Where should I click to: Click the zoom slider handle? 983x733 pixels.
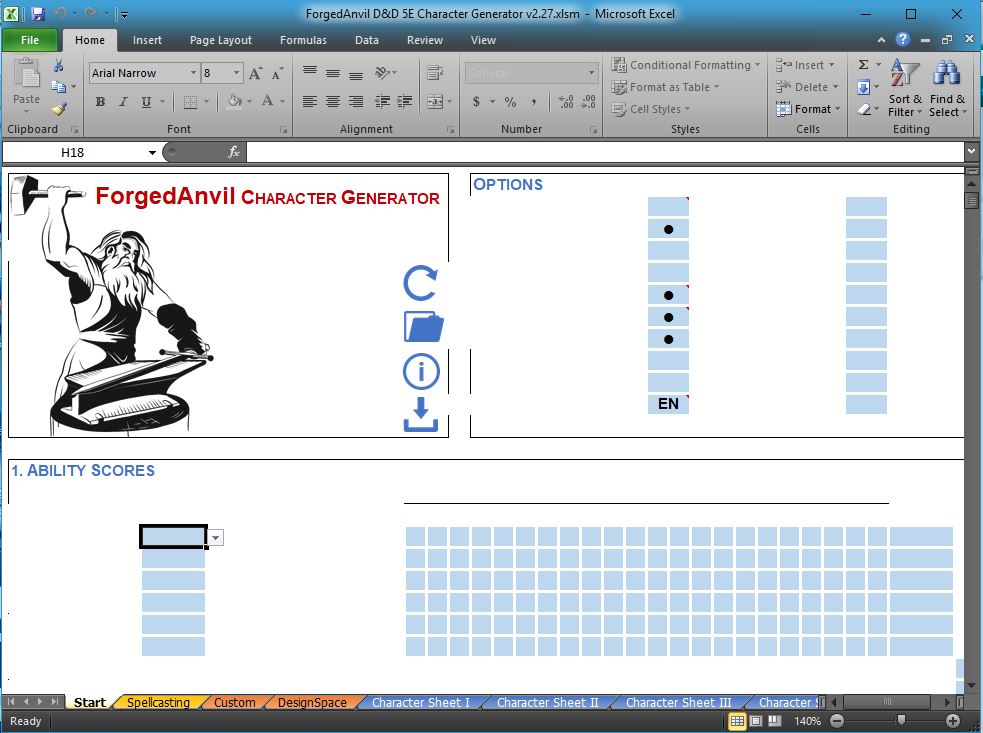(901, 720)
